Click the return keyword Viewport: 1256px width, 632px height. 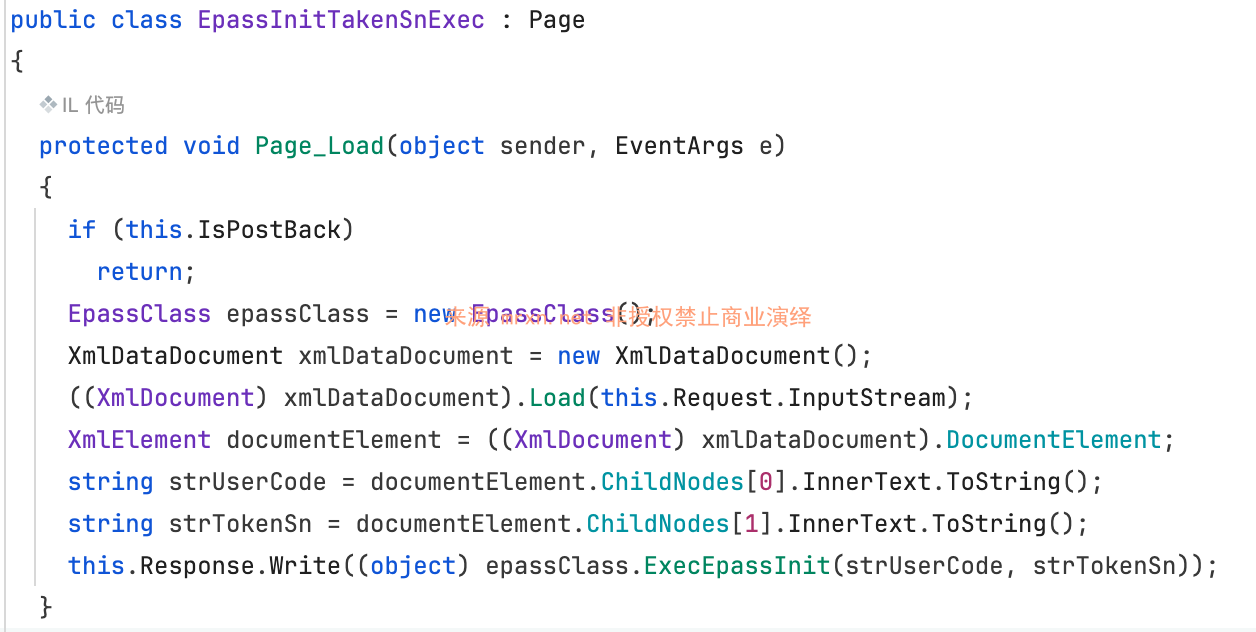[139, 272]
